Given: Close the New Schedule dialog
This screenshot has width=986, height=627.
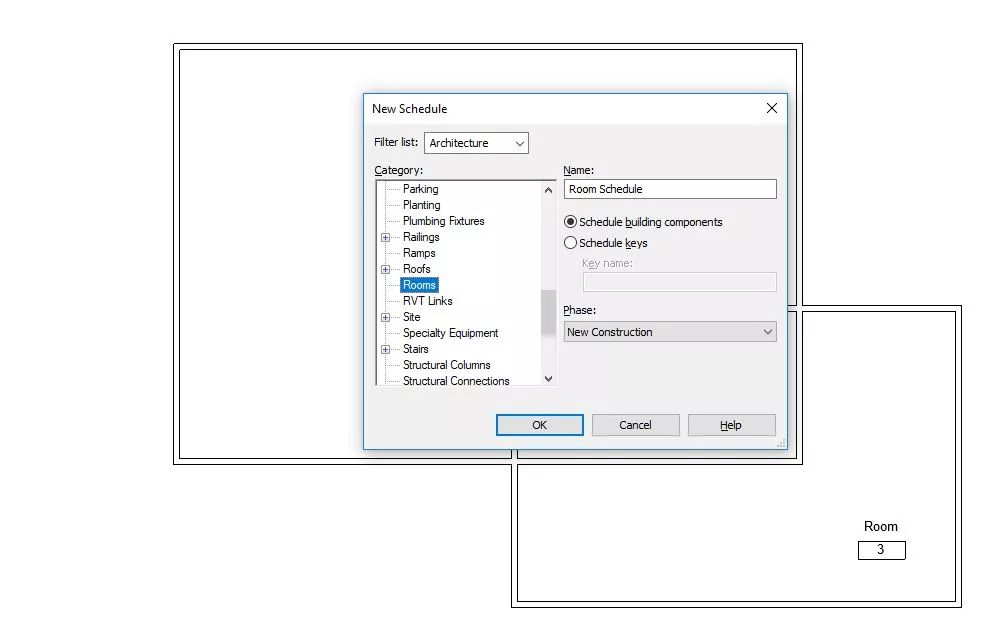Looking at the screenshot, I should (x=772, y=108).
